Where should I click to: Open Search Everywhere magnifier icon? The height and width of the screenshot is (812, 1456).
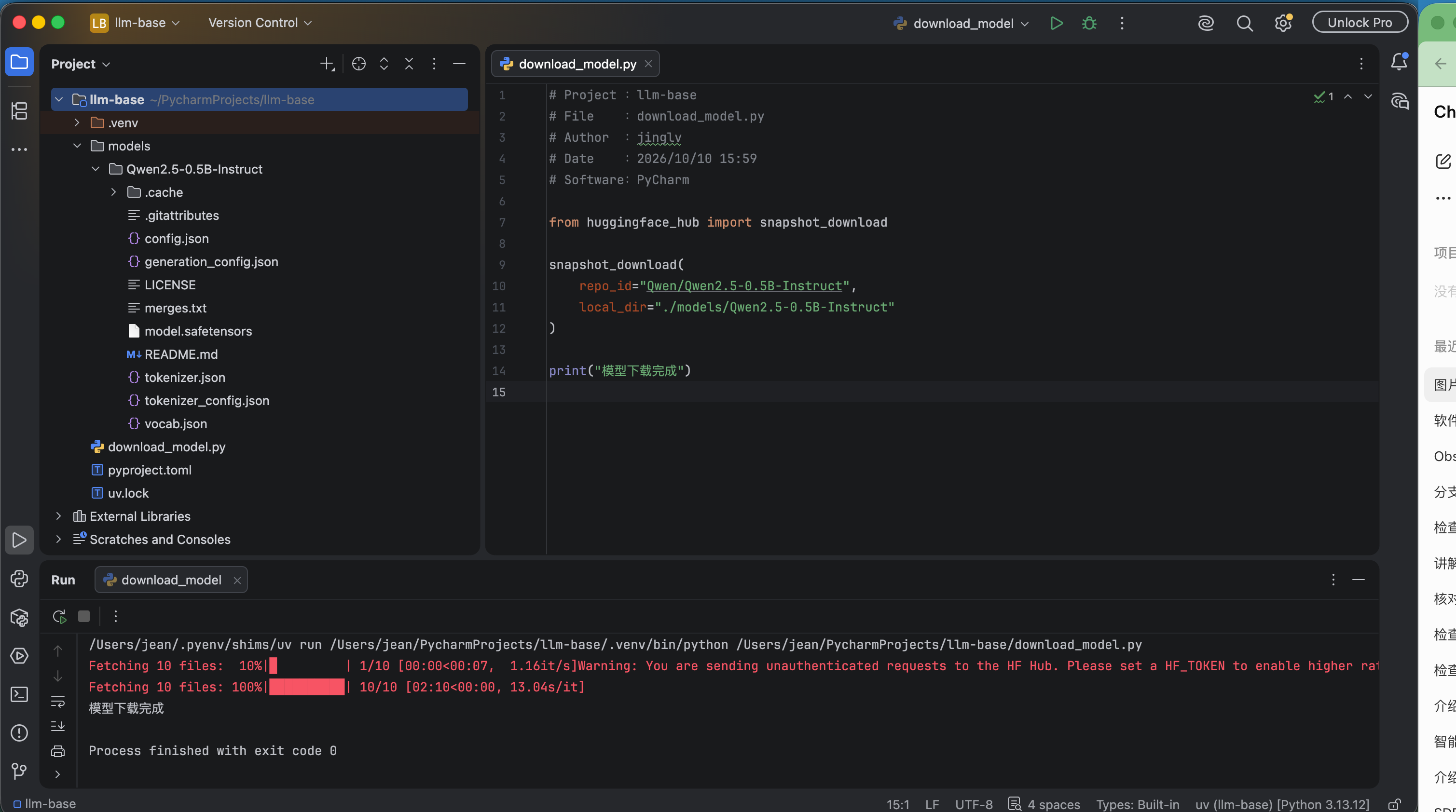pyautogui.click(x=1244, y=23)
